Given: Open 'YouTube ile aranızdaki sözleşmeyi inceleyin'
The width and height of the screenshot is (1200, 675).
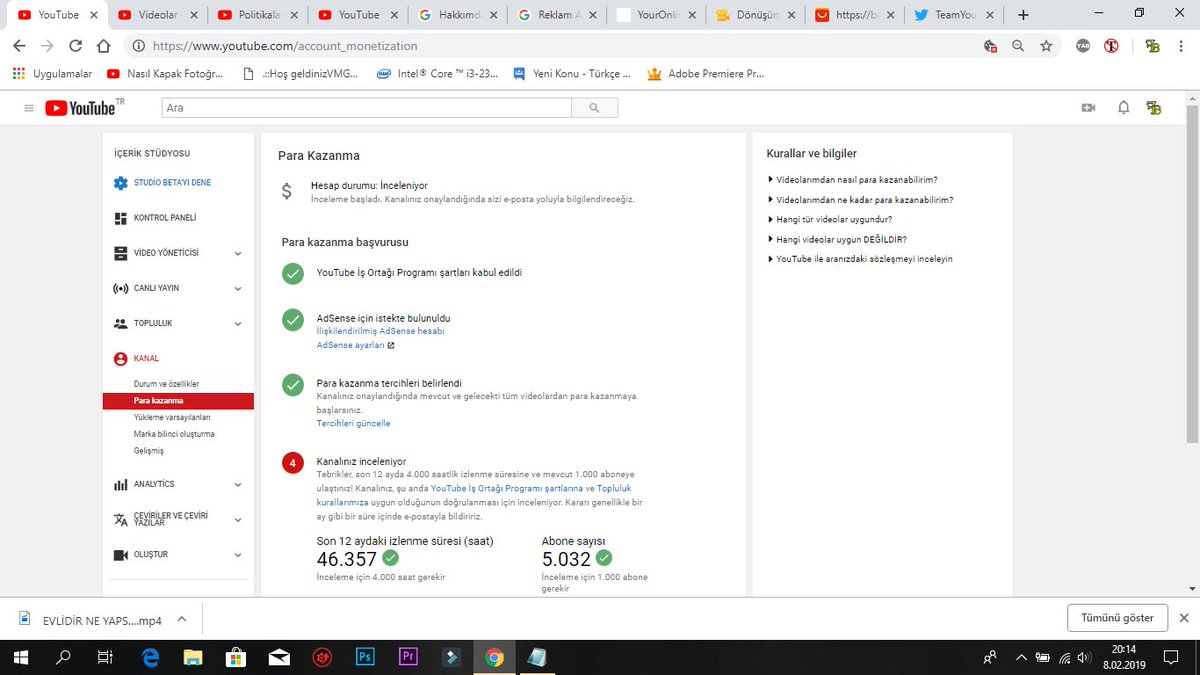Looking at the screenshot, I should (x=860, y=259).
